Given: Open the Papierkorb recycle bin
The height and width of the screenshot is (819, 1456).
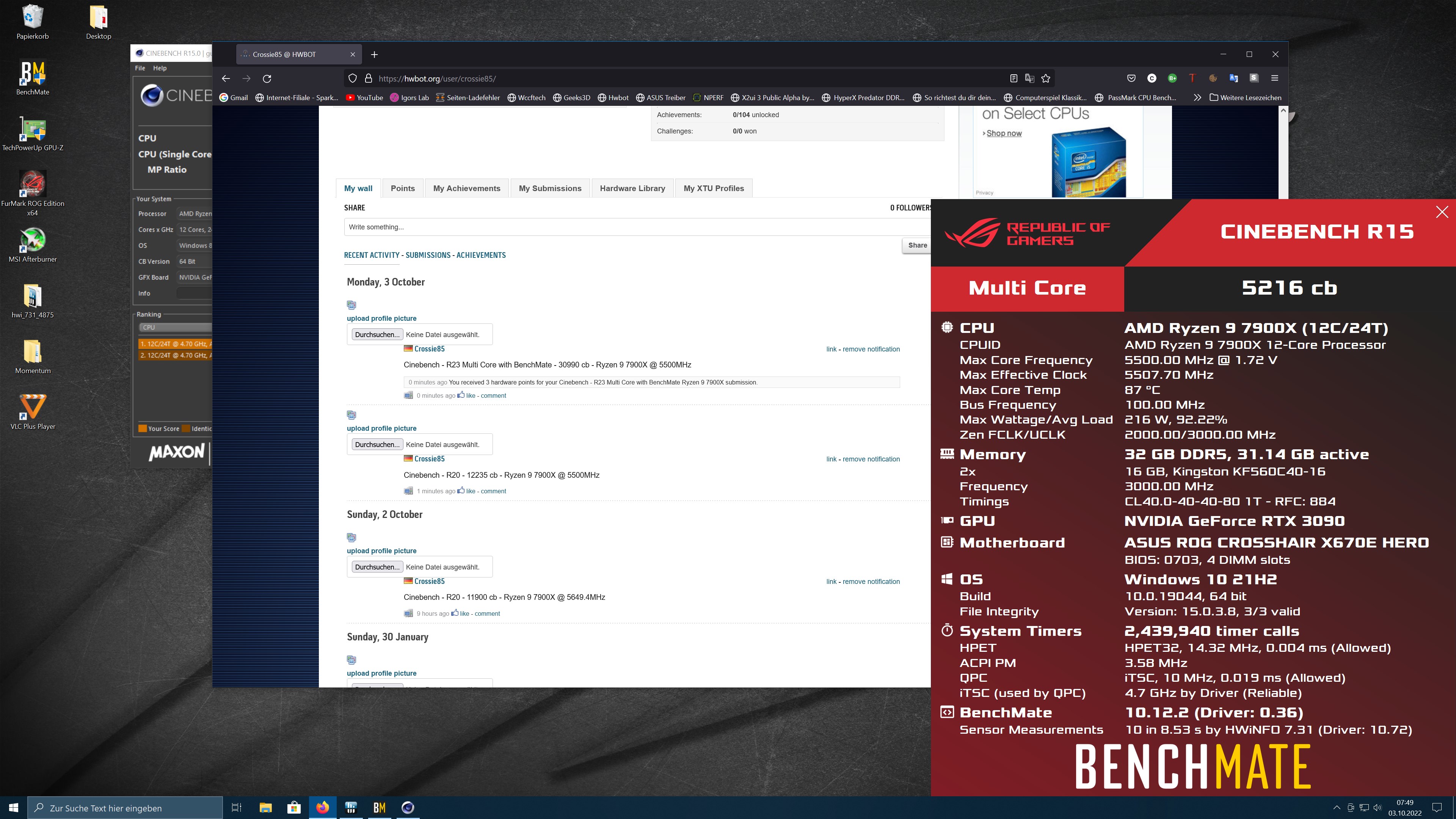Looking at the screenshot, I should (x=33, y=22).
